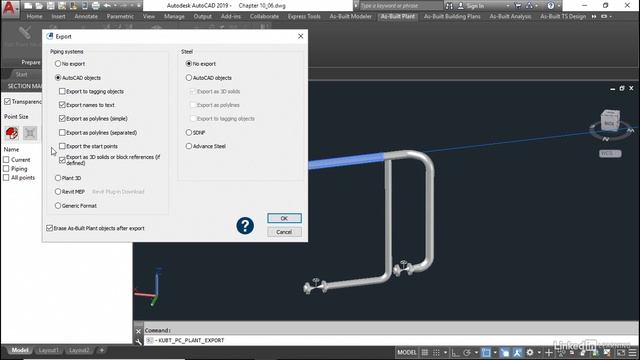This screenshot has height=360, width=640.
Task: Click the Save As icon in quick access toolbar
Action: (62, 6)
